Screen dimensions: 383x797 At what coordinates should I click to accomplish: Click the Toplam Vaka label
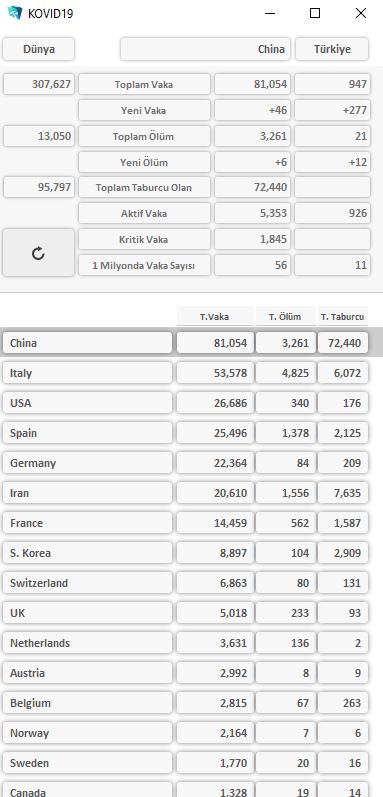pyautogui.click(x=144, y=84)
